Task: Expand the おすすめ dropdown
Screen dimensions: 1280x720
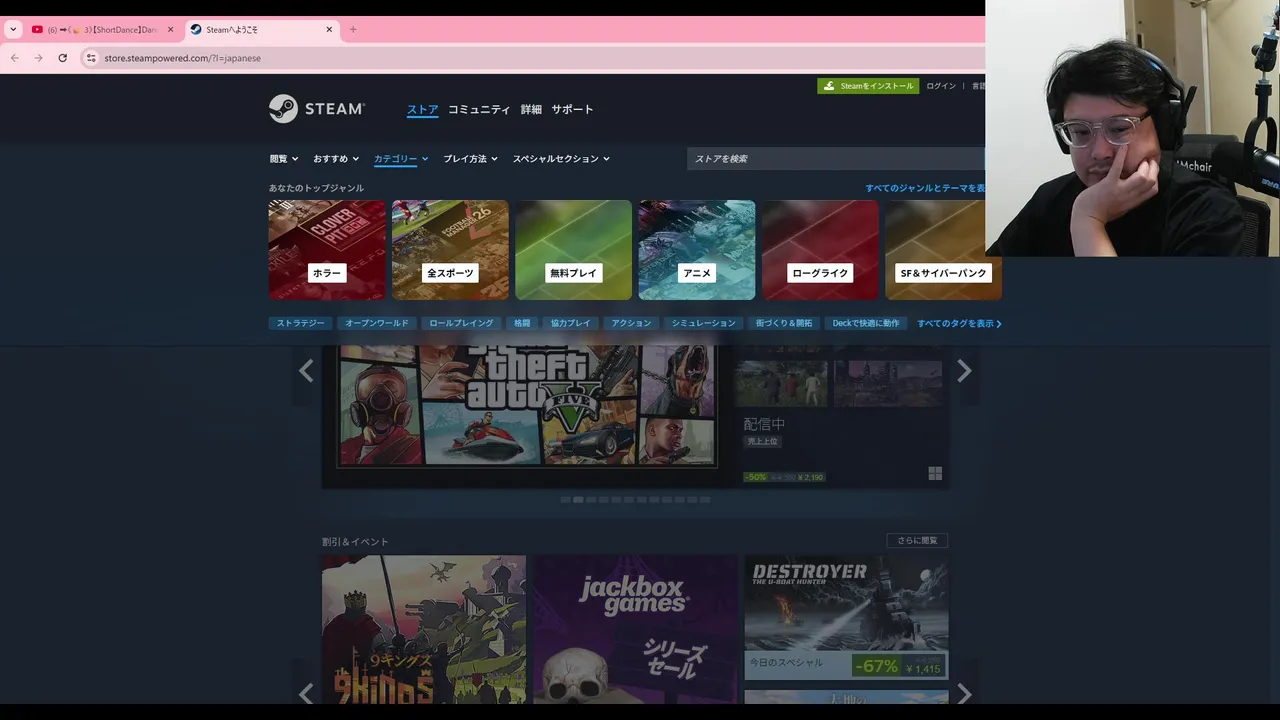Action: pyautogui.click(x=336, y=159)
